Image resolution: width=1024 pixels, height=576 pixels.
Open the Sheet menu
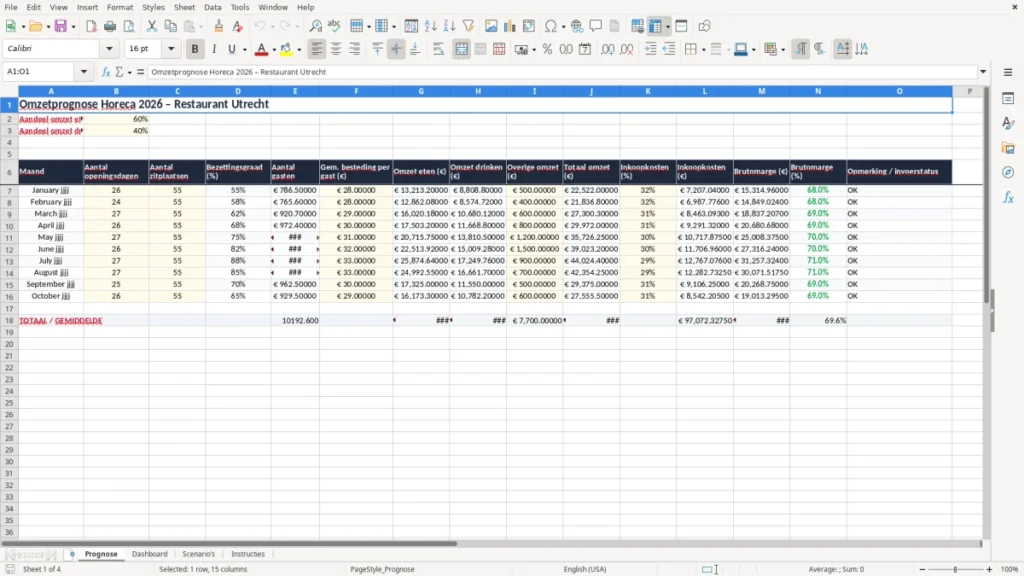click(x=184, y=7)
